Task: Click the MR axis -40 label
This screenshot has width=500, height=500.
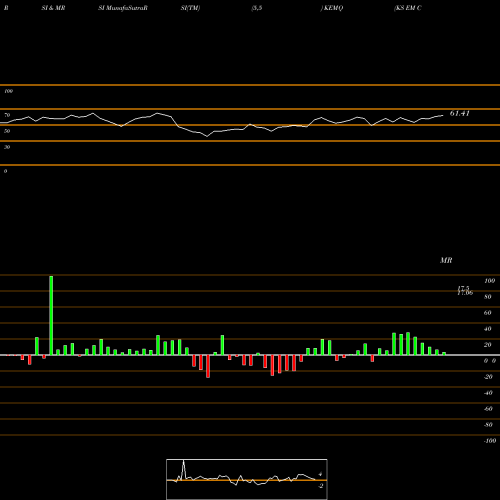Action: [488, 393]
